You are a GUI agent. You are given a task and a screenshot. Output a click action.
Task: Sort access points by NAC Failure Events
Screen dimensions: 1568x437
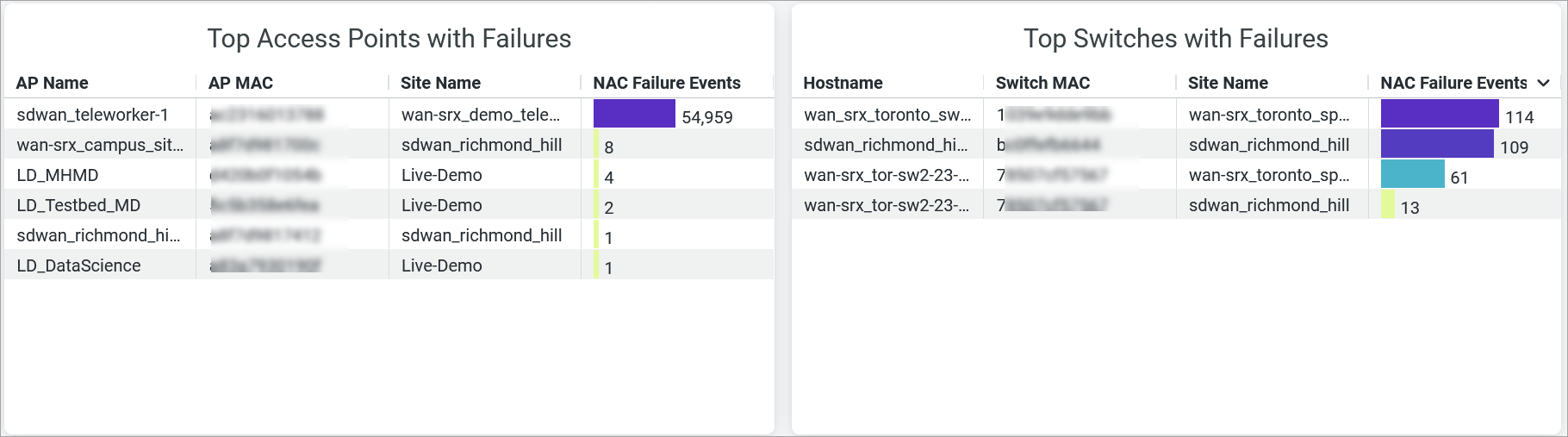(x=667, y=83)
